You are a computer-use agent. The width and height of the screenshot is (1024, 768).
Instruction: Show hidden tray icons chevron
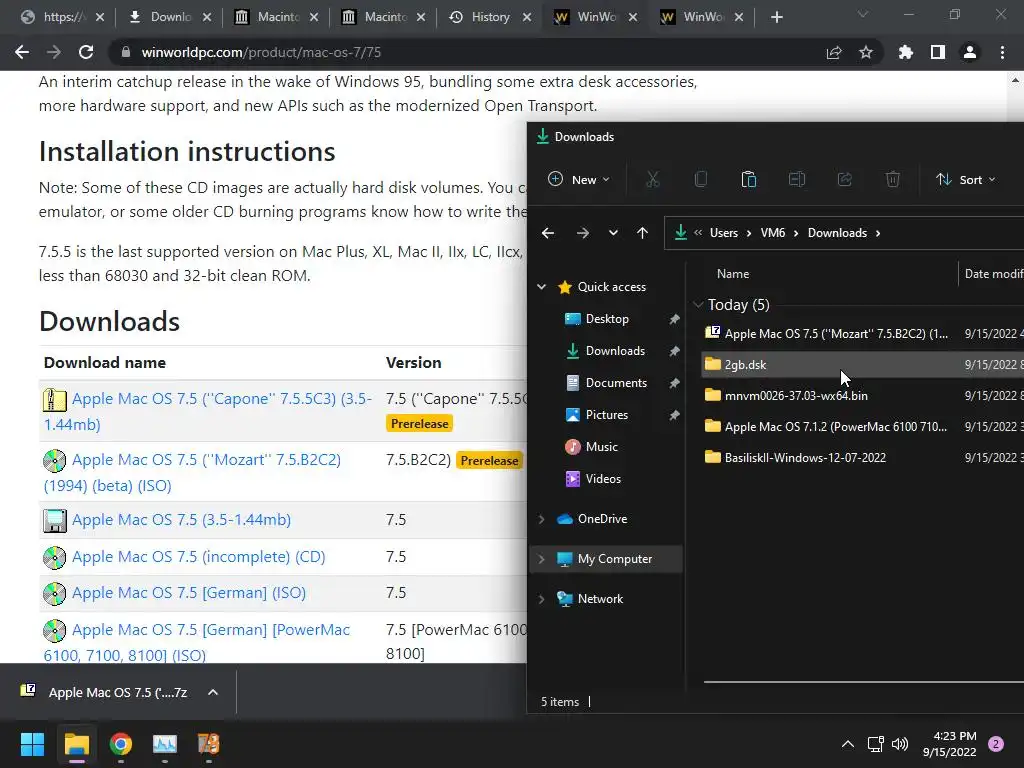pyautogui.click(x=848, y=744)
